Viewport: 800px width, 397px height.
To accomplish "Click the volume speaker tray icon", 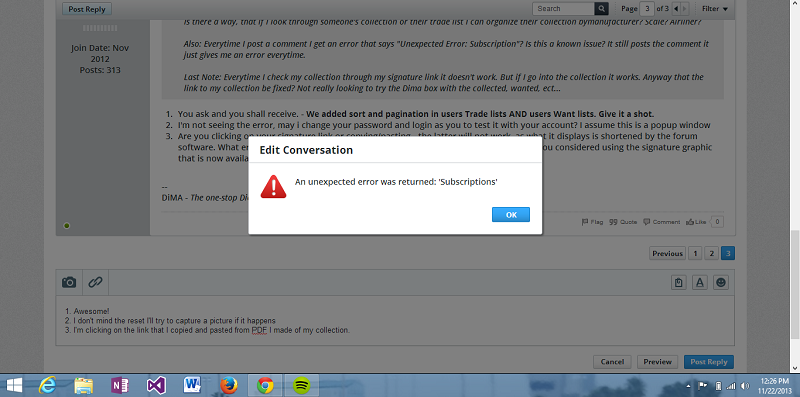I will 745,386.
